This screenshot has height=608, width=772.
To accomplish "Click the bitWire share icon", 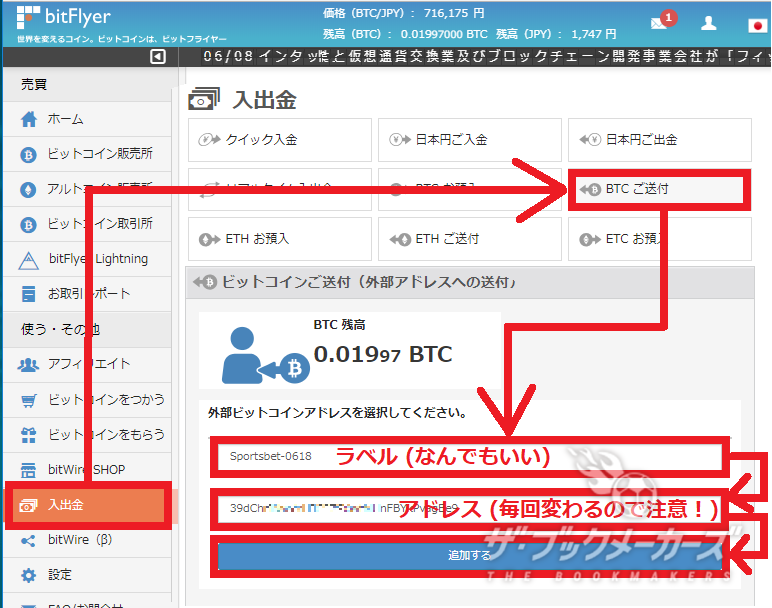I will pyautogui.click(x=29, y=540).
